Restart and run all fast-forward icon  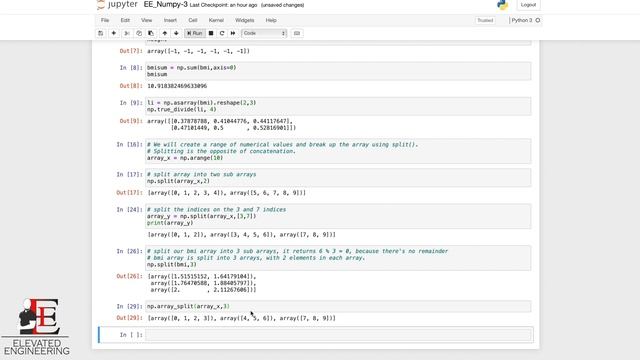233,33
